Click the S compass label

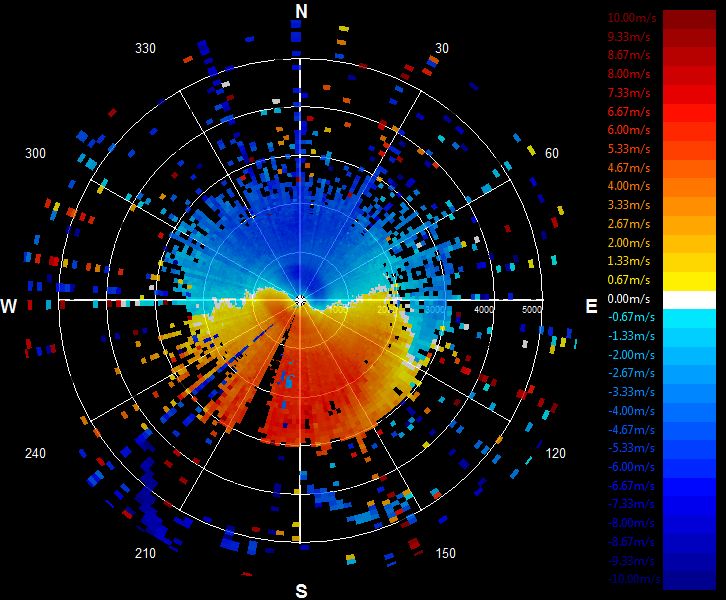[301, 591]
